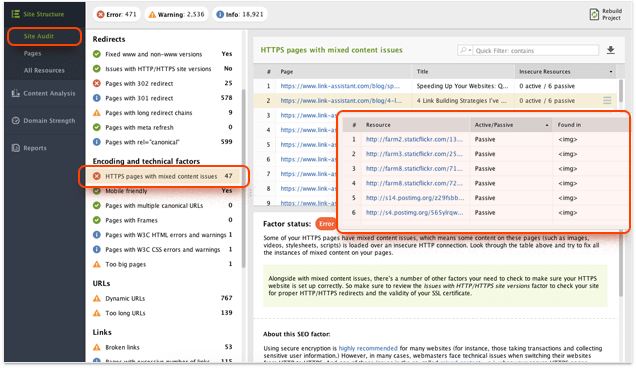Open the Insecure Resources column dropdown arrow
This screenshot has width=636, height=368.
611,72
